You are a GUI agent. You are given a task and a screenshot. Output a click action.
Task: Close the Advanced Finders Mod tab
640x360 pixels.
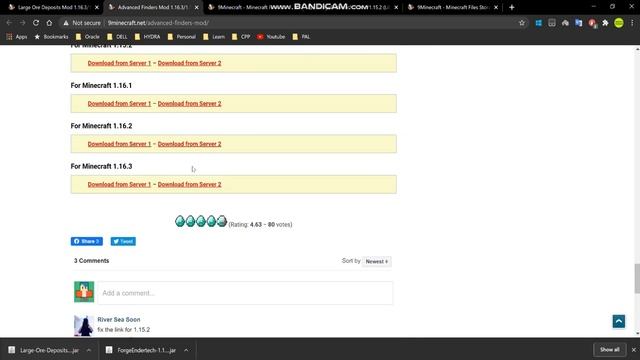pyautogui.click(x=196, y=7)
